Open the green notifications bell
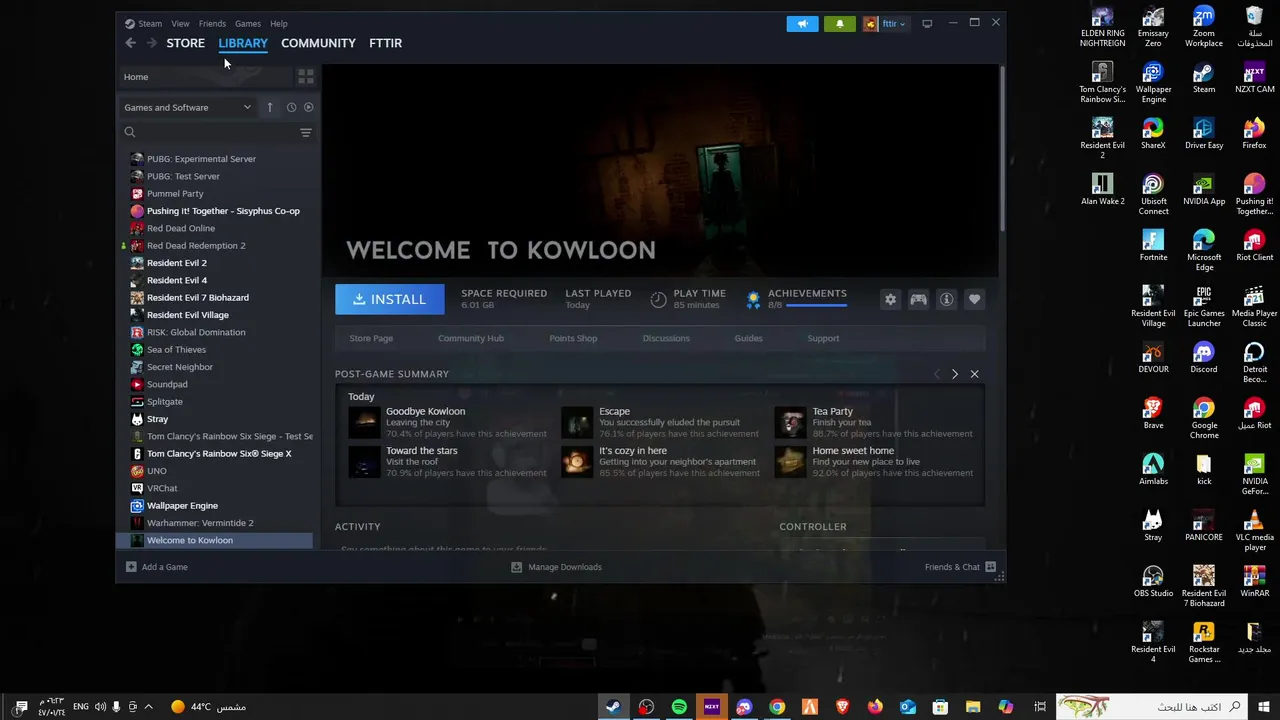 tap(839, 24)
